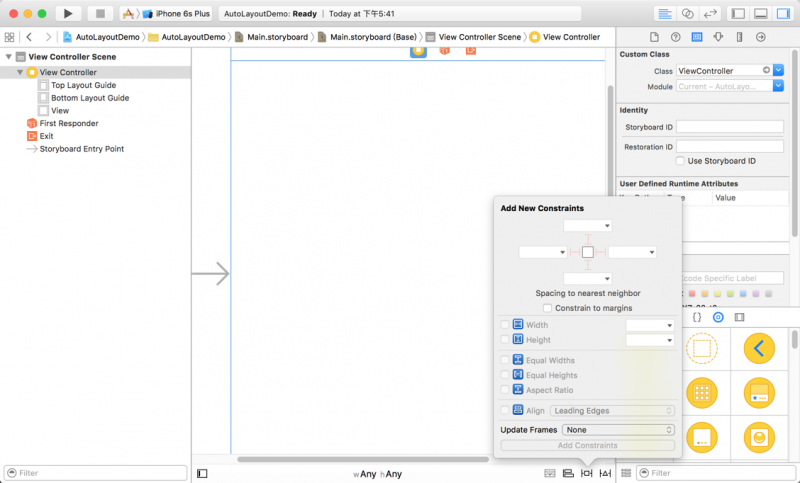
Task: Open the Assistant editor
Action: pos(688,13)
